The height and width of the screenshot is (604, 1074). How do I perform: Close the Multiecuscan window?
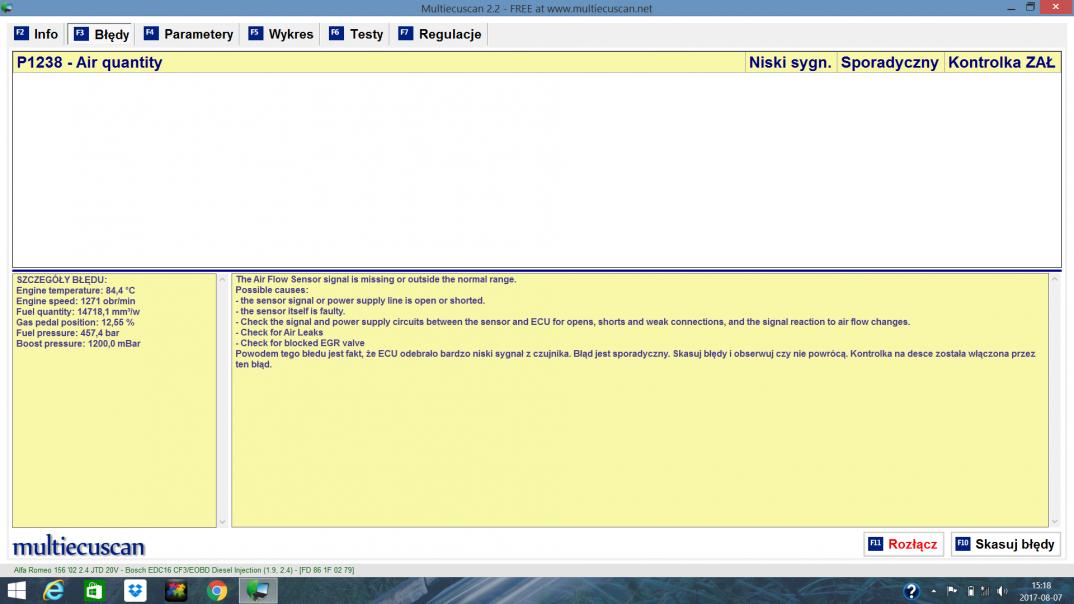[1056, 7]
